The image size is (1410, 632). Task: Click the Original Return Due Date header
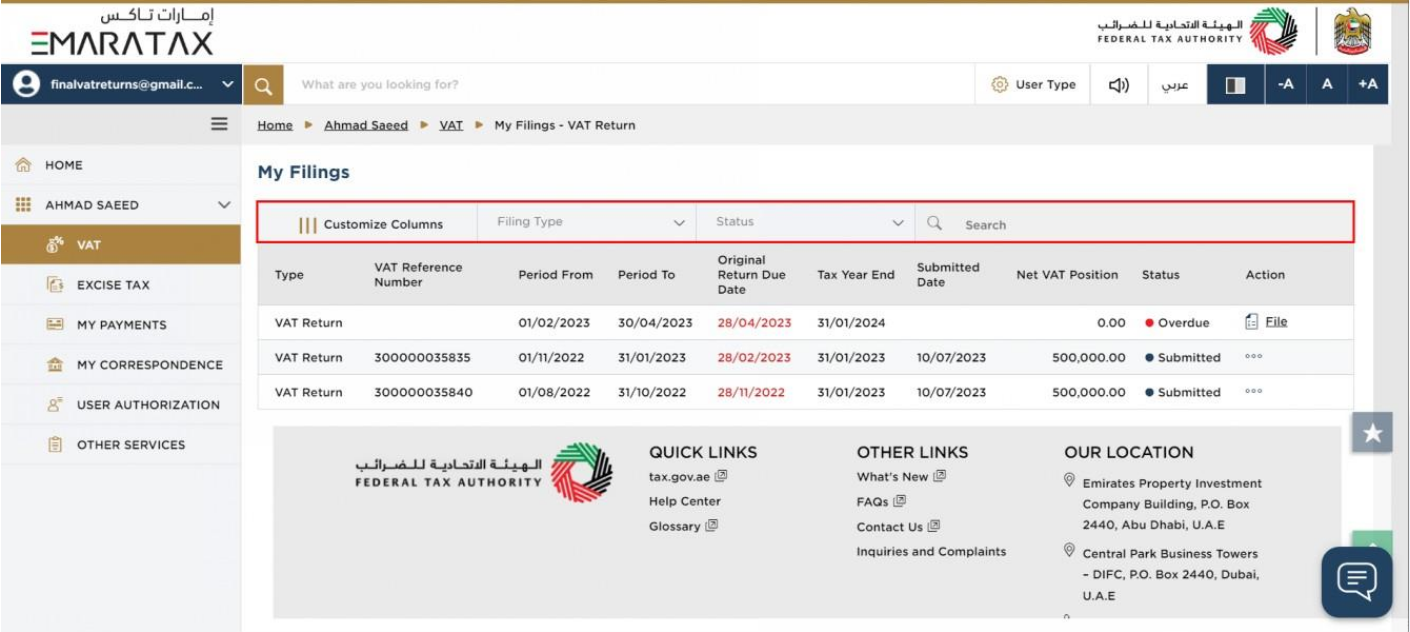coord(752,275)
